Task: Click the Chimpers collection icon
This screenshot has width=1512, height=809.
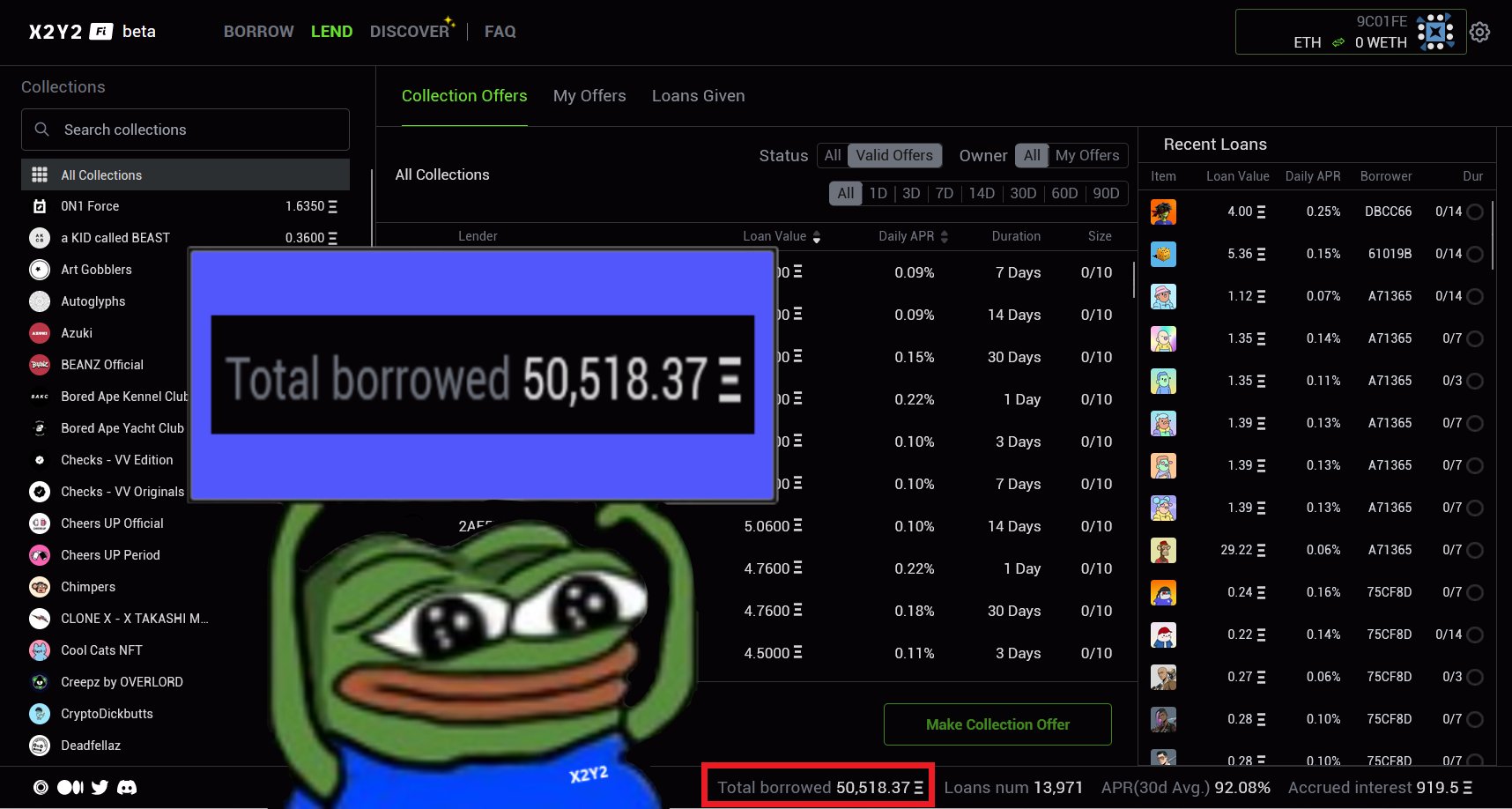Action: pos(40,587)
